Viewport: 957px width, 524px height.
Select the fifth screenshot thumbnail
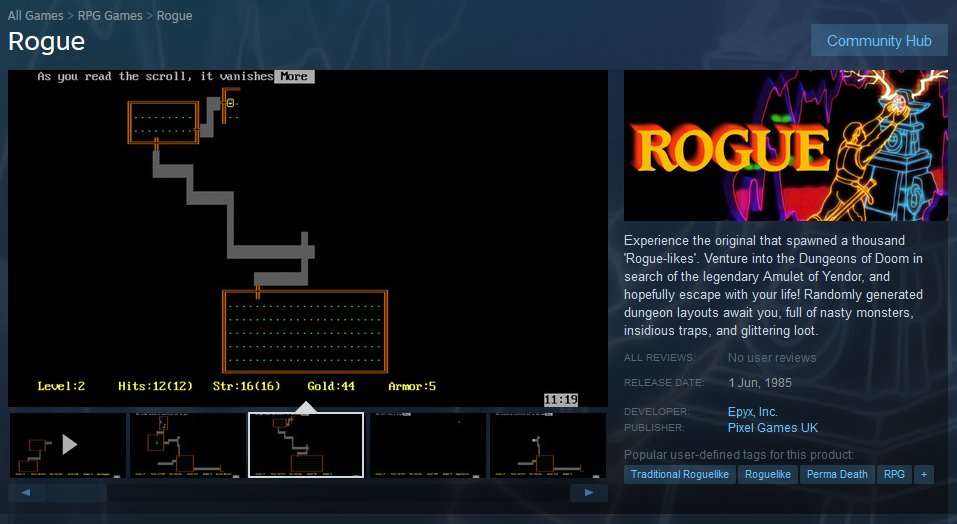tap(548, 445)
